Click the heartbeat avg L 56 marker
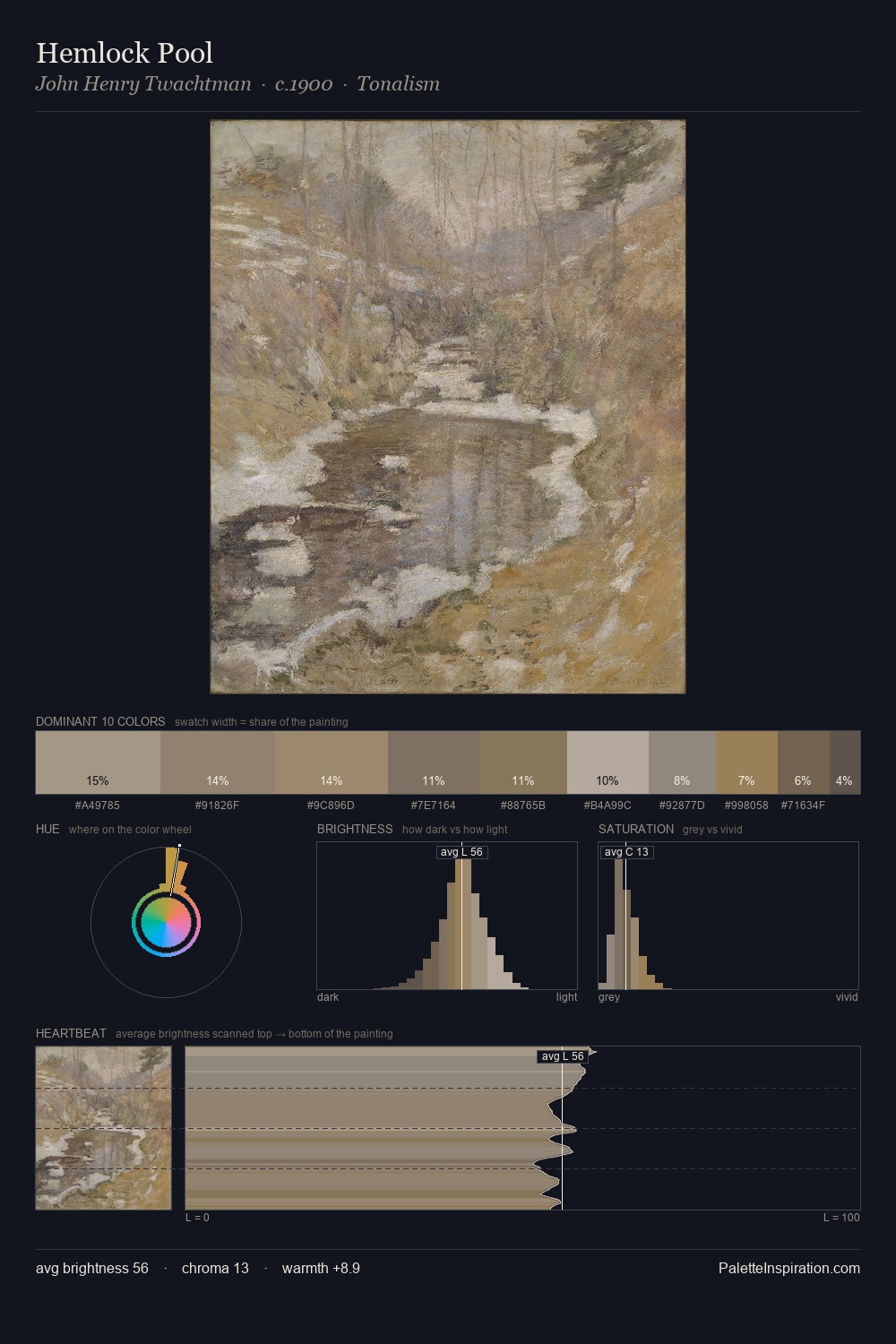 click(x=562, y=1056)
